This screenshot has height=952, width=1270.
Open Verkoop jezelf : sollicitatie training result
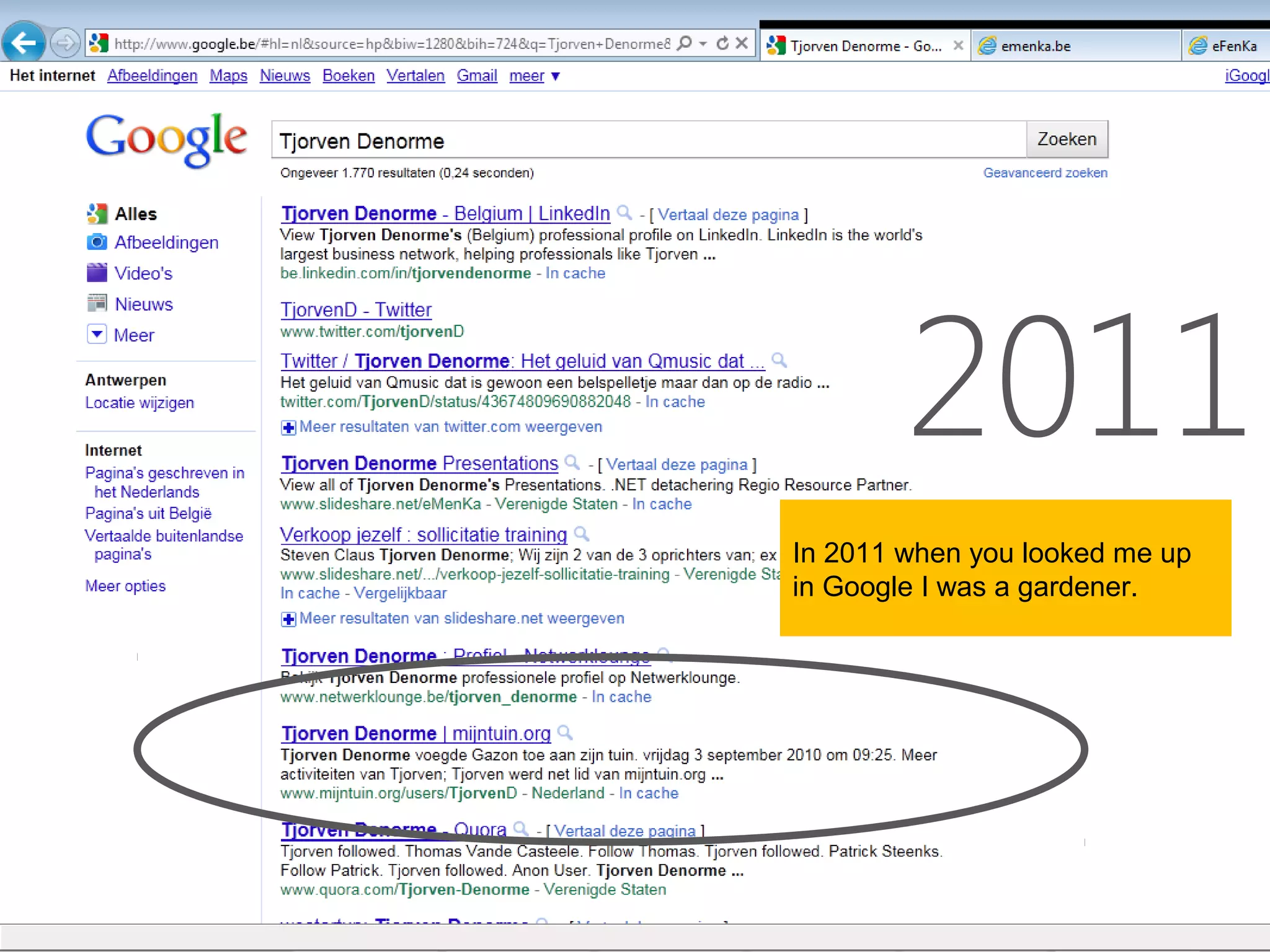point(424,535)
